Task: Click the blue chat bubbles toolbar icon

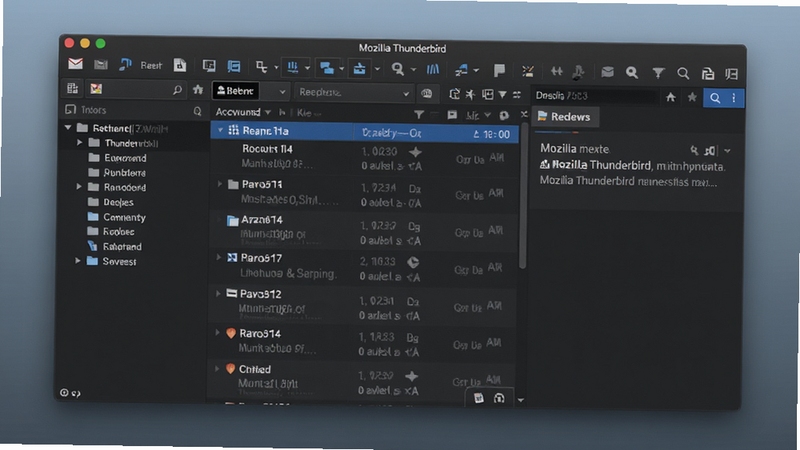Action: point(327,67)
